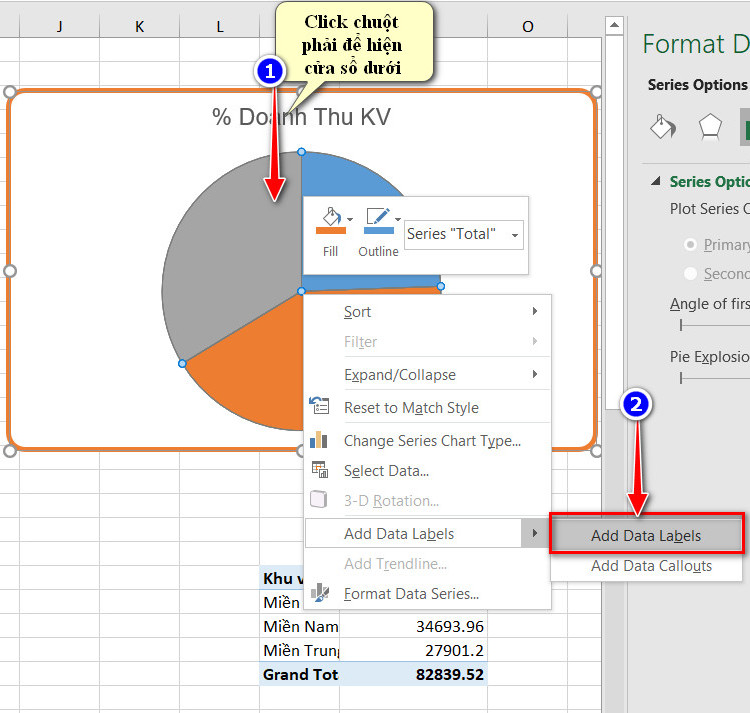Click the Format Data Series icon

pyautogui.click(x=320, y=592)
